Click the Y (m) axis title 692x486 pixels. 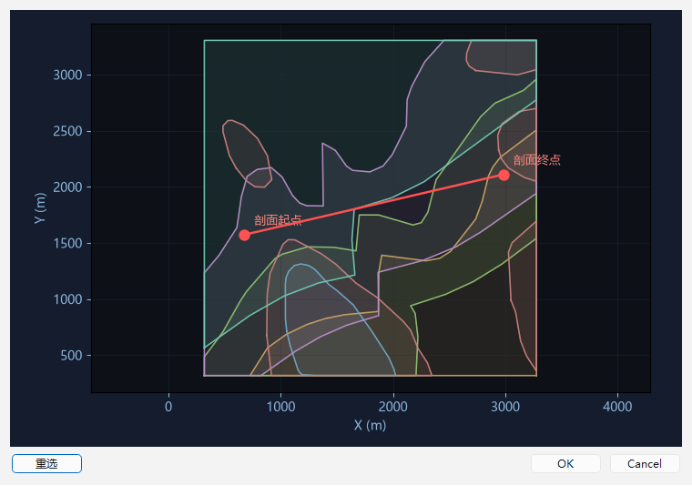point(40,208)
